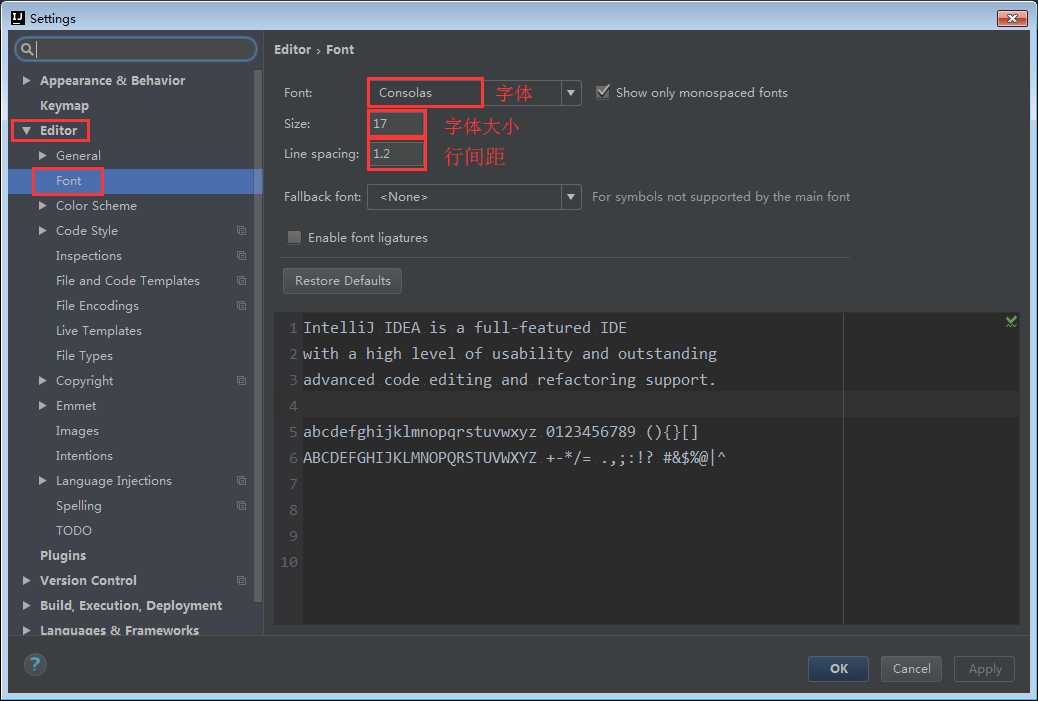
Task: Open File Types settings
Action: pyautogui.click(x=84, y=355)
